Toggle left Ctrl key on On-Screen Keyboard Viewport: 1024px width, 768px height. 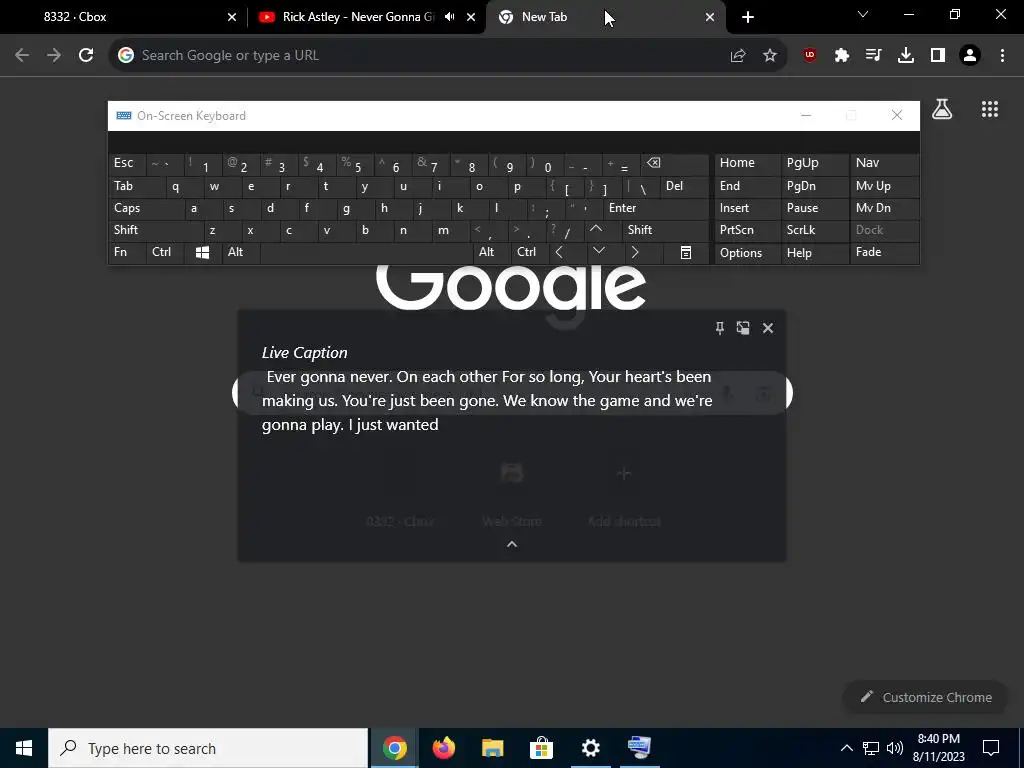166,252
